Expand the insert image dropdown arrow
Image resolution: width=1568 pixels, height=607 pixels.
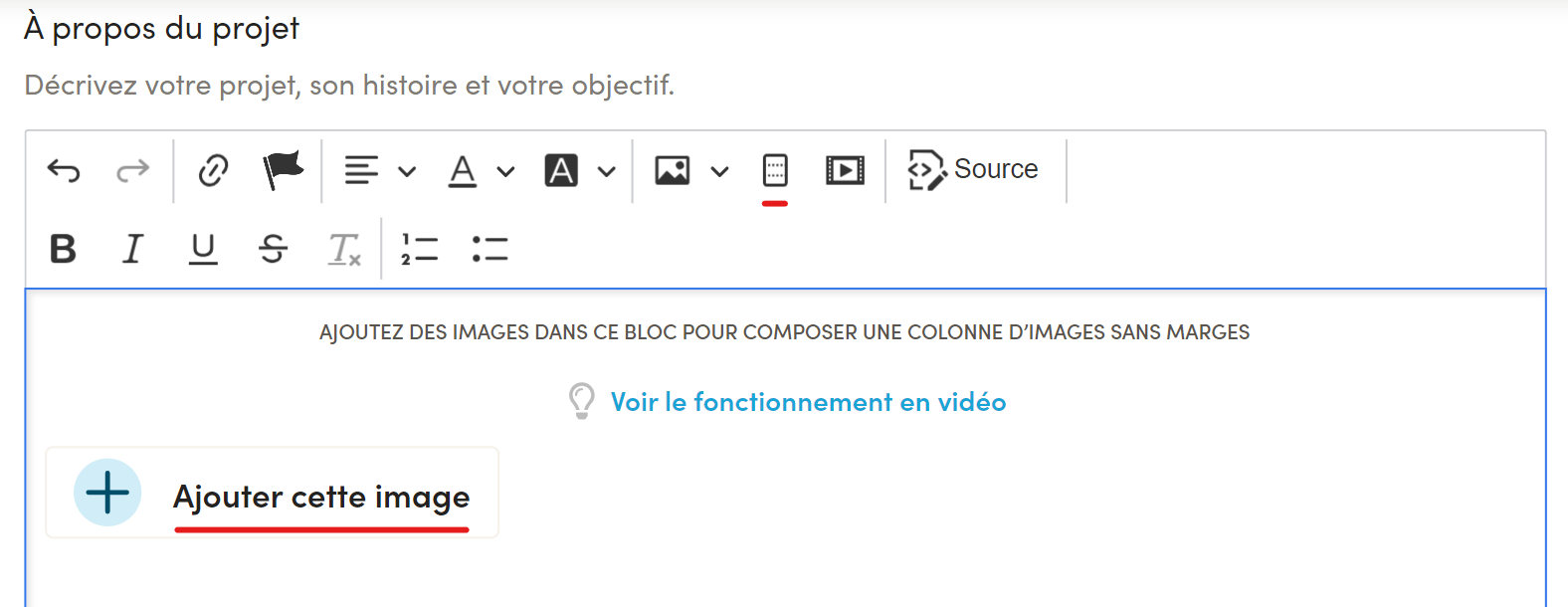click(719, 171)
